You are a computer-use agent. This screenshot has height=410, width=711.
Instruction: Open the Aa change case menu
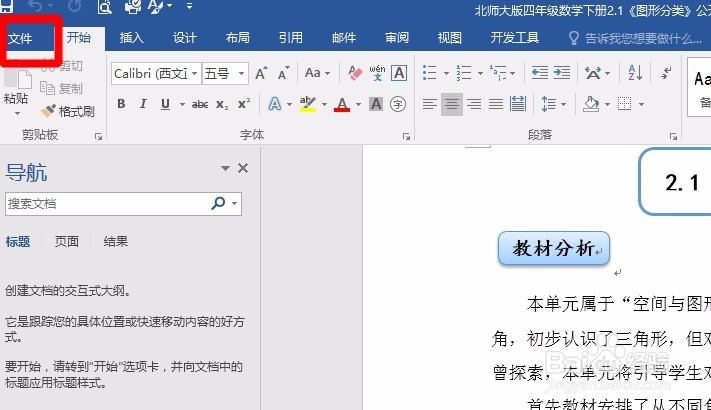tap(317, 73)
